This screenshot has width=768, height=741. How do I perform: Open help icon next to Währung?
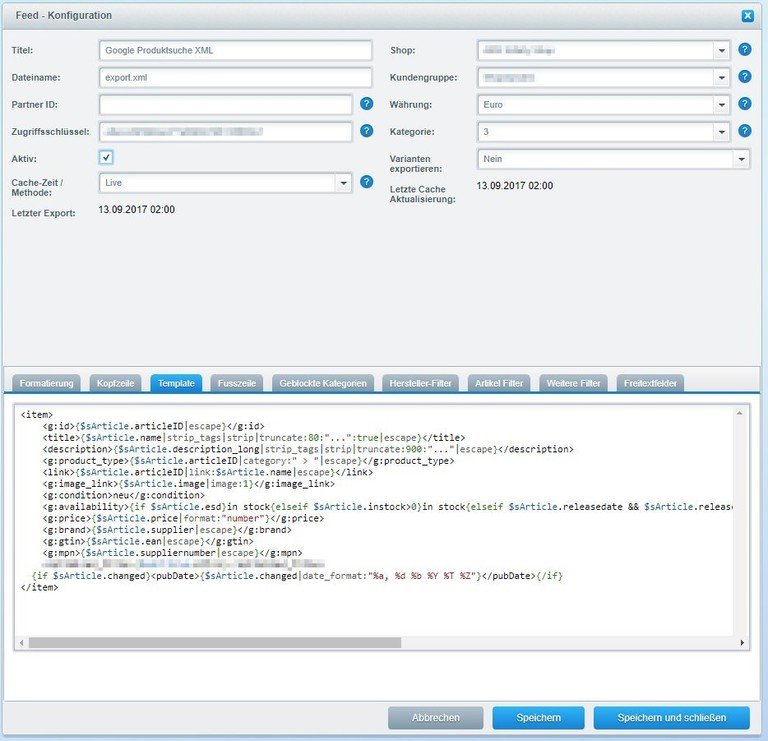(x=744, y=103)
